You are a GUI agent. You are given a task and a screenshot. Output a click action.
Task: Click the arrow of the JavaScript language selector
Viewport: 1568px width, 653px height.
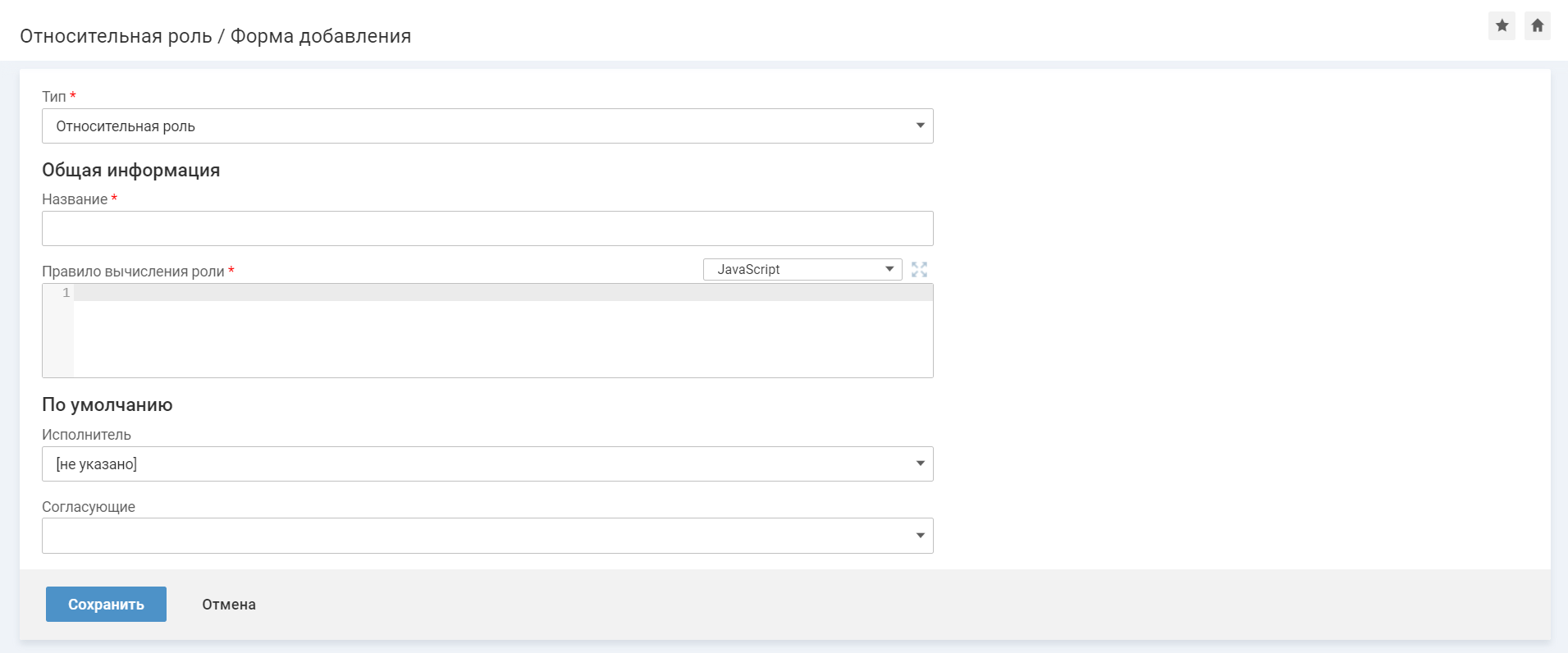click(x=889, y=269)
